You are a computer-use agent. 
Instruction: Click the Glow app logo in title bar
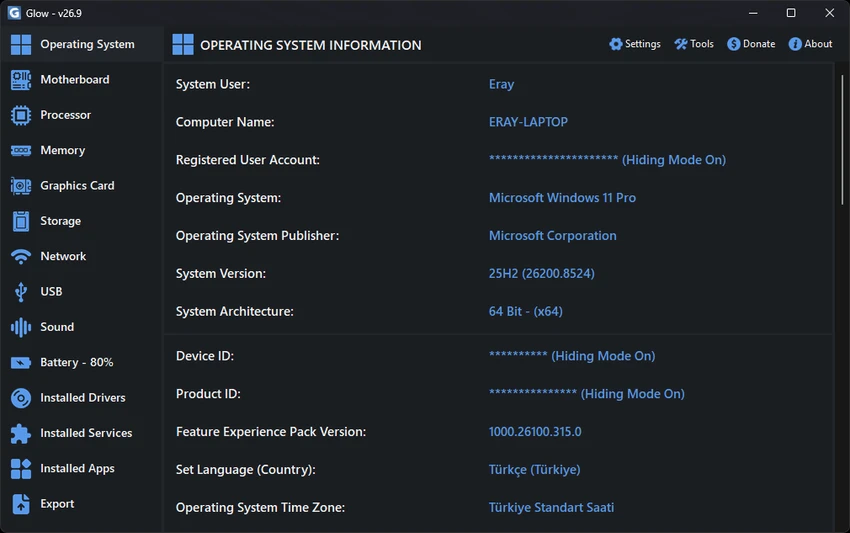pyautogui.click(x=14, y=13)
